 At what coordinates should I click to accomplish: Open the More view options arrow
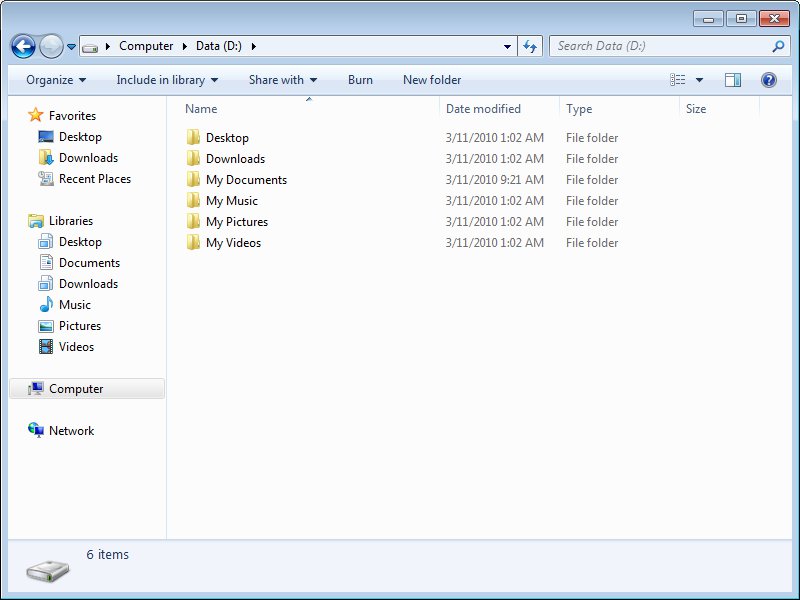699,80
